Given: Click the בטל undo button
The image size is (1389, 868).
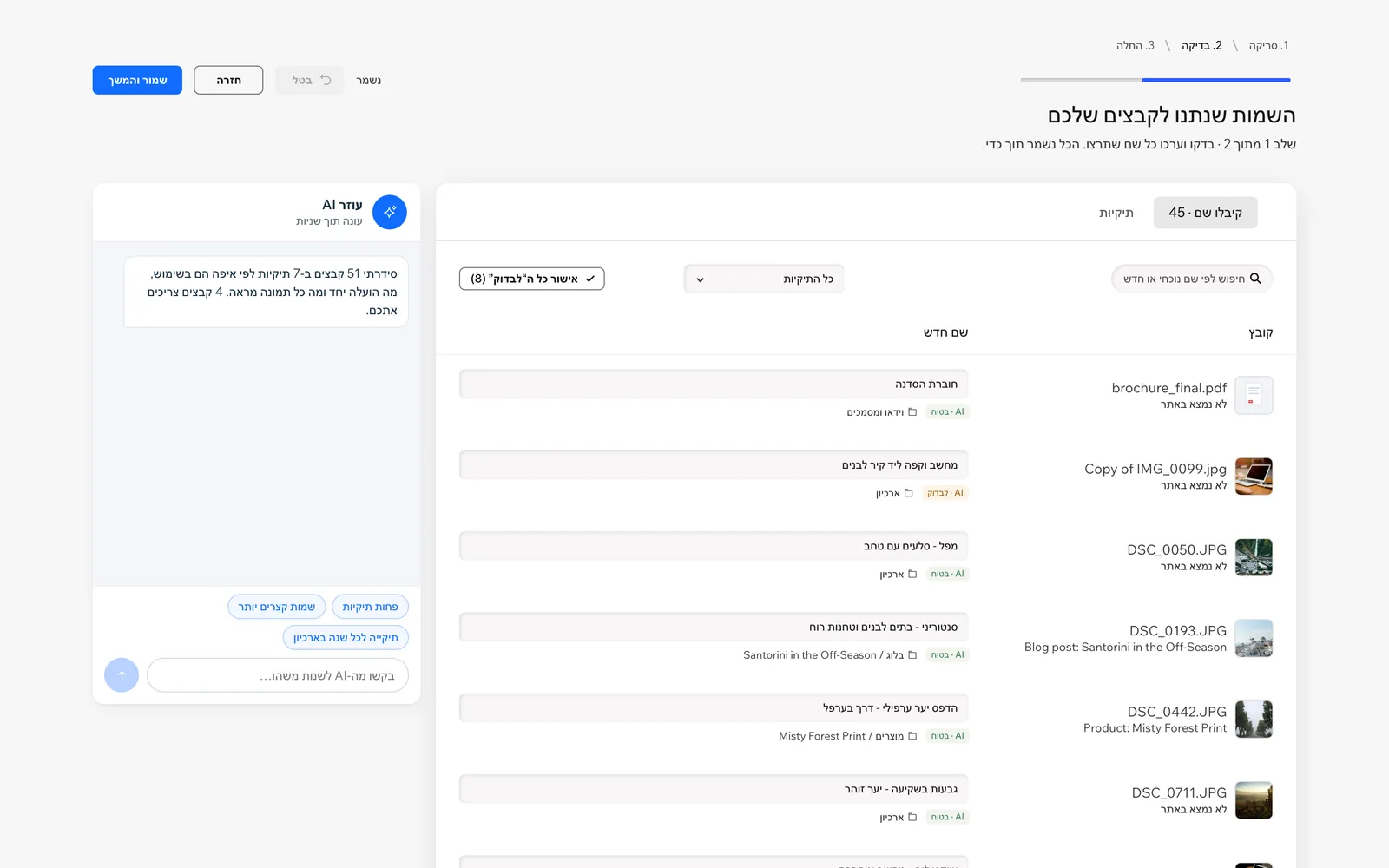Looking at the screenshot, I should (x=310, y=80).
